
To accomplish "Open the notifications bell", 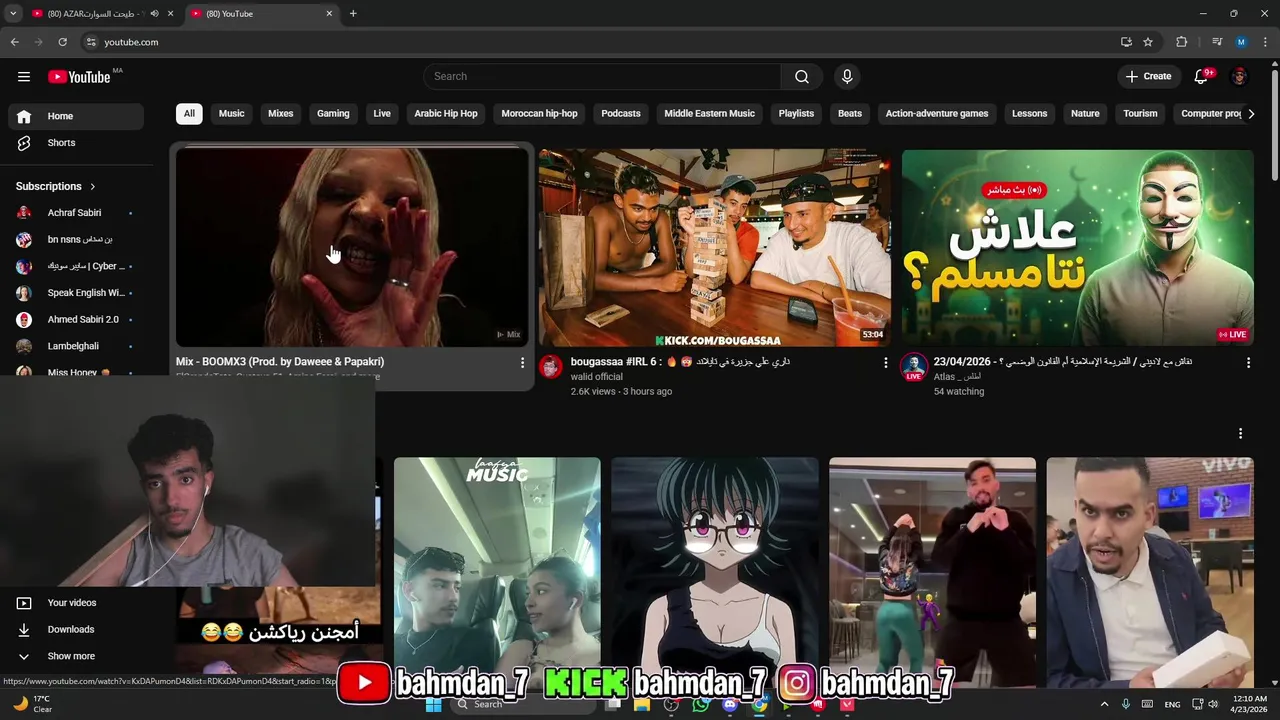I will [1202, 77].
